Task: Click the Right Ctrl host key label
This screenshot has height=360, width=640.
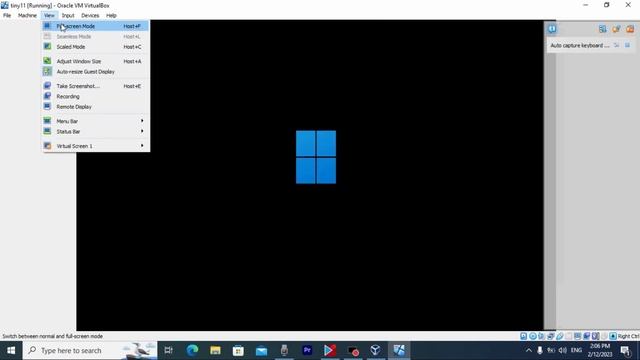Action: click(x=629, y=336)
